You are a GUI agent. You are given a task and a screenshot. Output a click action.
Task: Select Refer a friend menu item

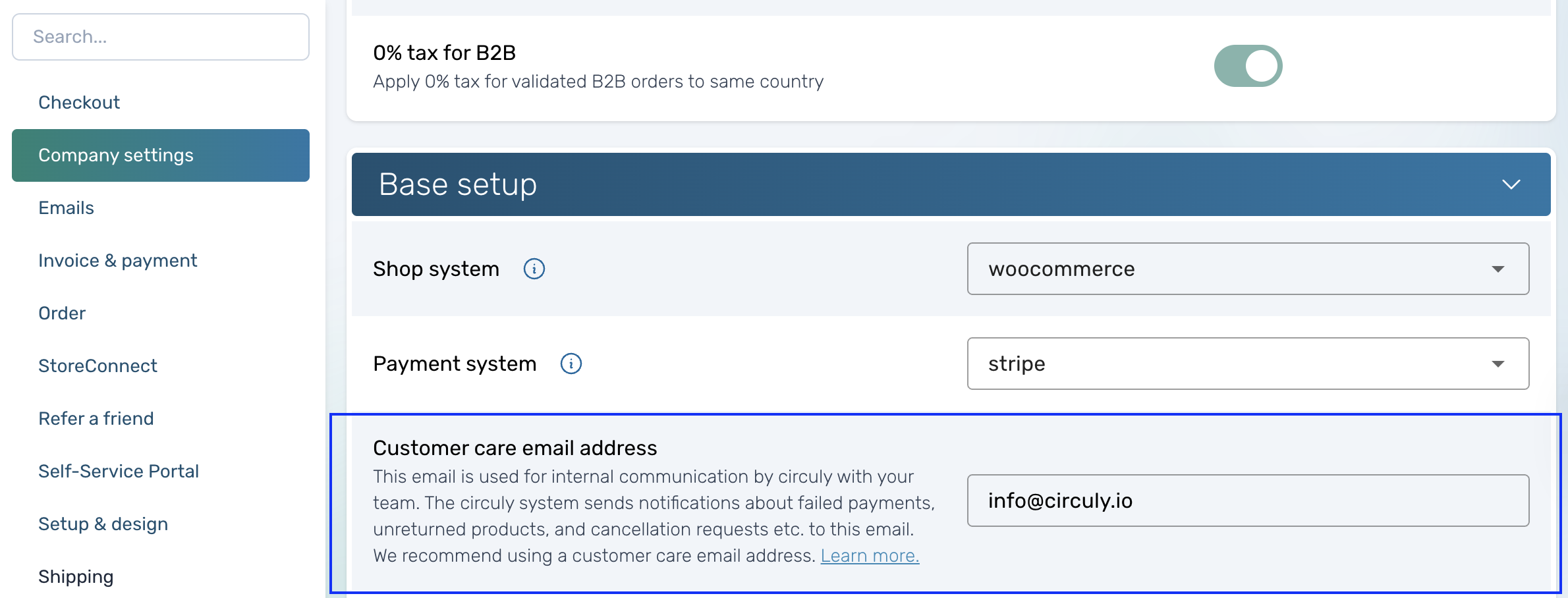[x=96, y=419]
